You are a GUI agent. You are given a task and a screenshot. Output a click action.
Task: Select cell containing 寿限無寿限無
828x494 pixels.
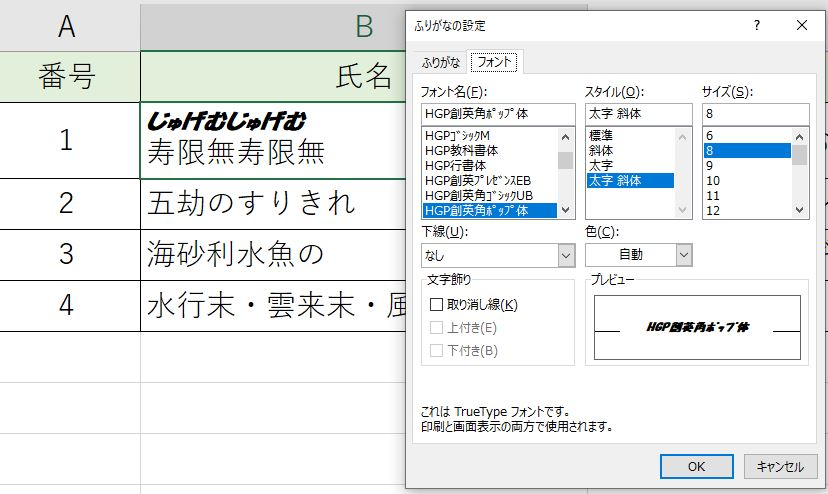click(x=272, y=140)
